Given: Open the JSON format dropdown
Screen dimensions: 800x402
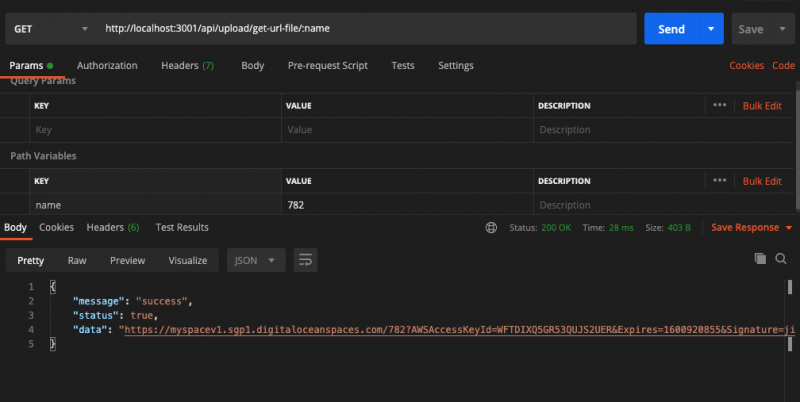Looking at the screenshot, I should point(256,260).
